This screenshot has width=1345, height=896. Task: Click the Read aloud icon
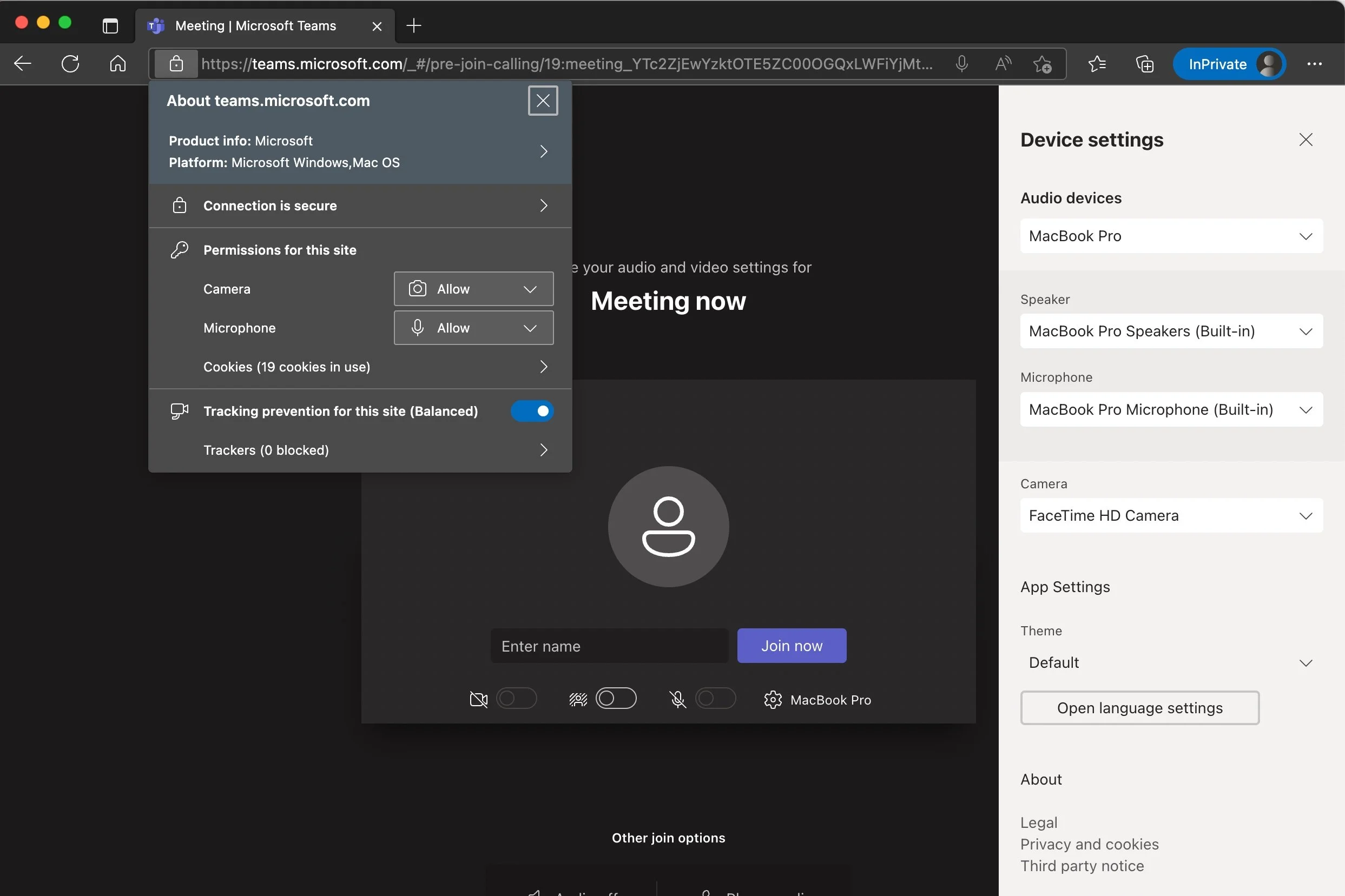[1003, 63]
